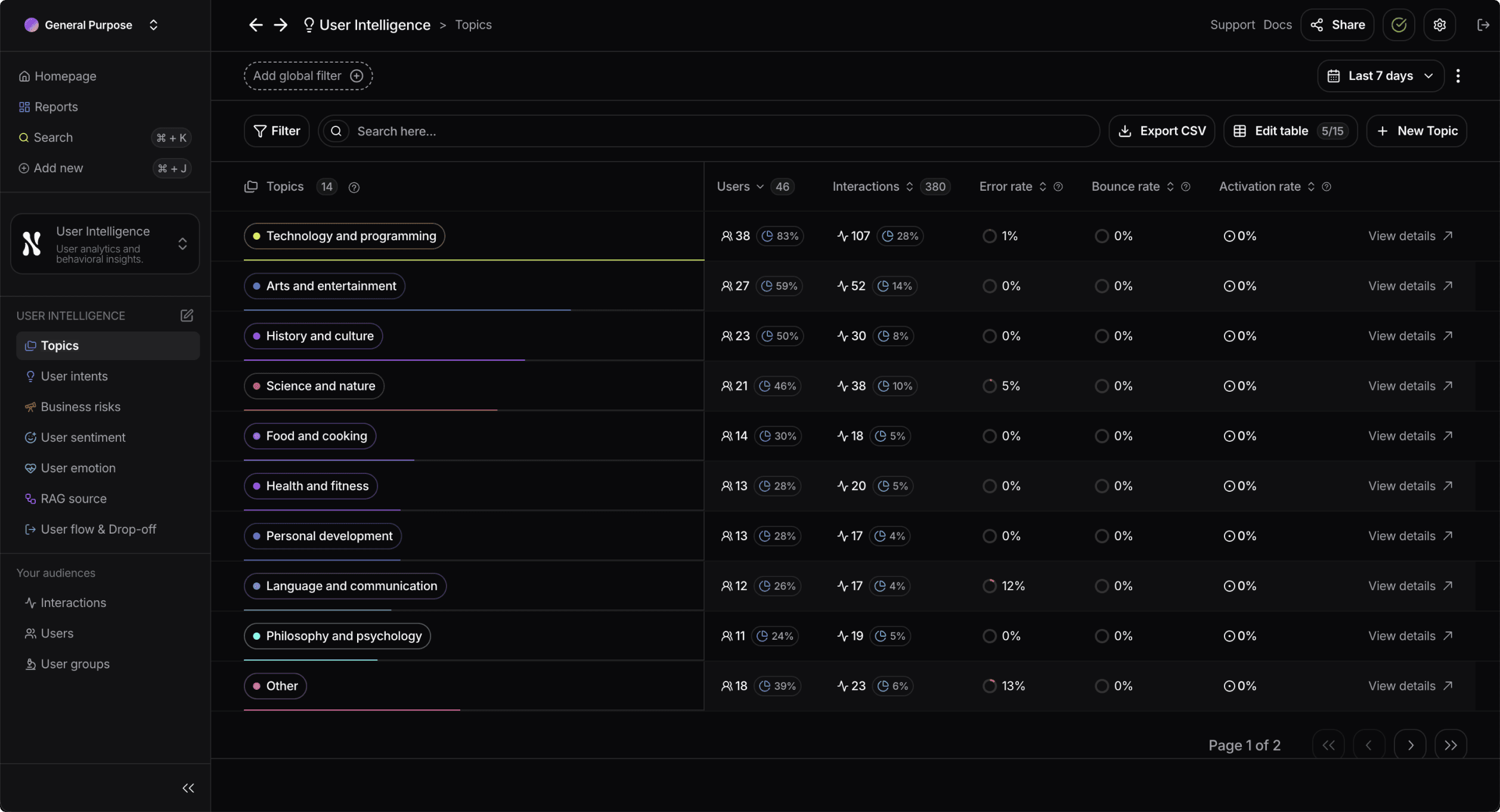Sort by Bounce rate column
Image resolution: width=1500 pixels, height=812 pixels.
(x=1170, y=187)
